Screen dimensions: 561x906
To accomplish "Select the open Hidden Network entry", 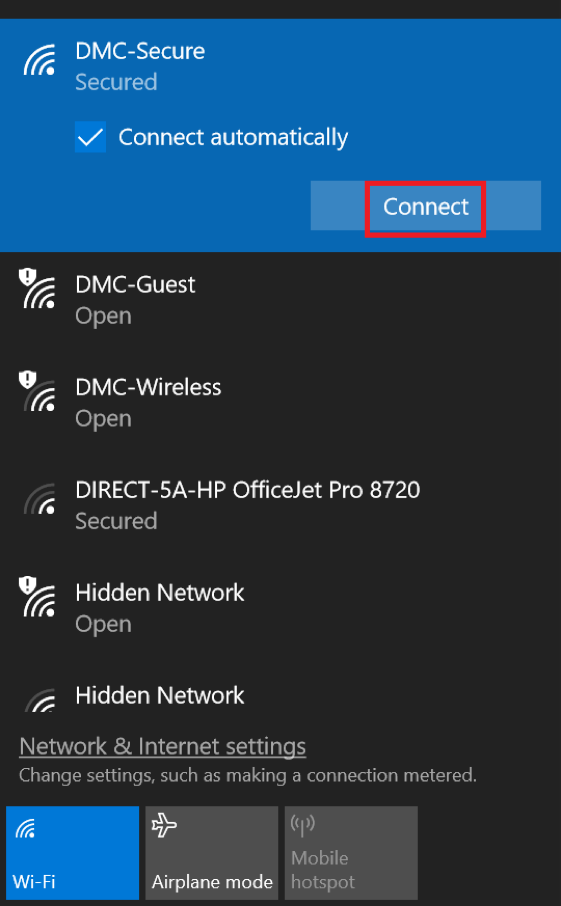I will tap(280, 608).
